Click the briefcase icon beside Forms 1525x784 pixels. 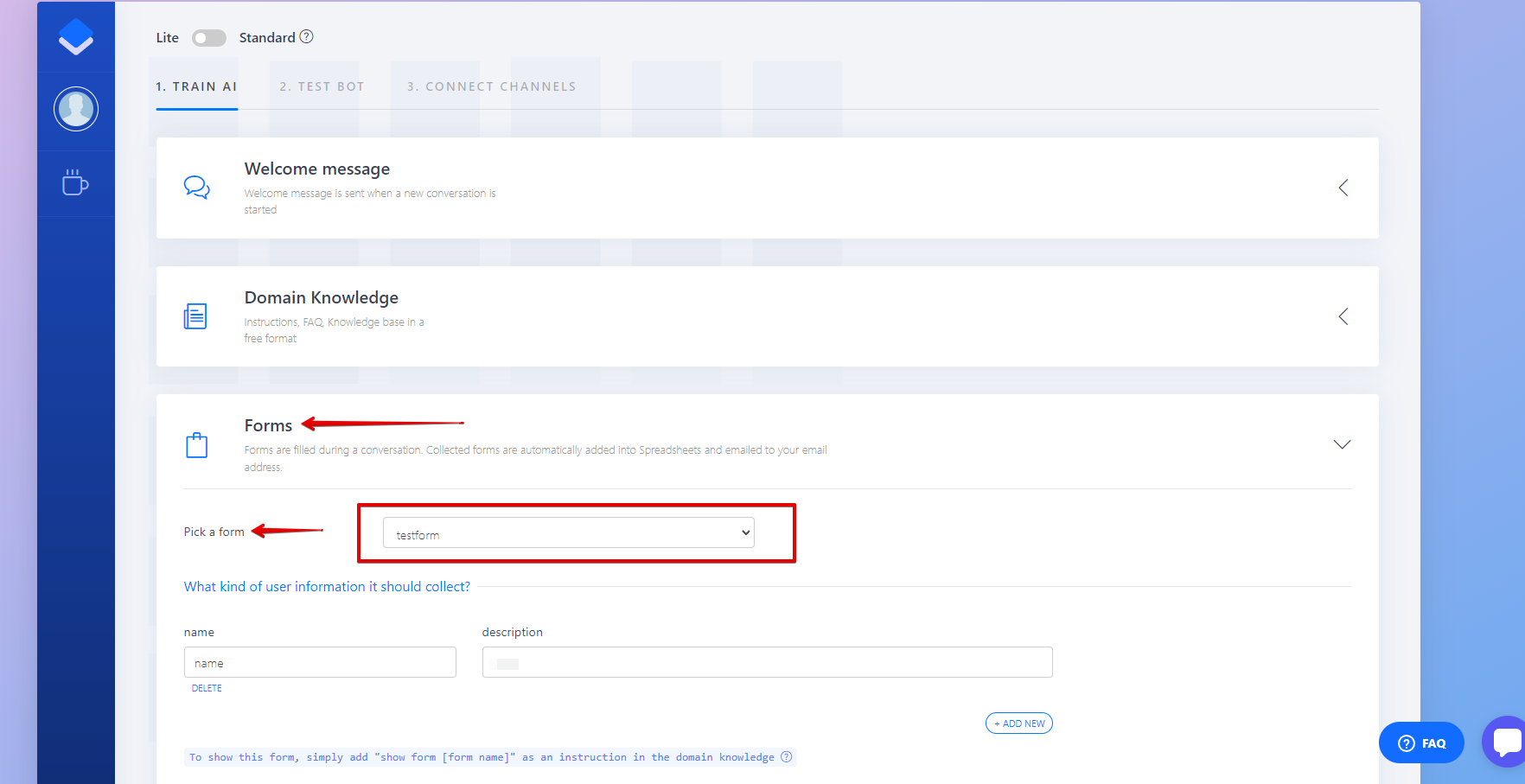tap(197, 444)
